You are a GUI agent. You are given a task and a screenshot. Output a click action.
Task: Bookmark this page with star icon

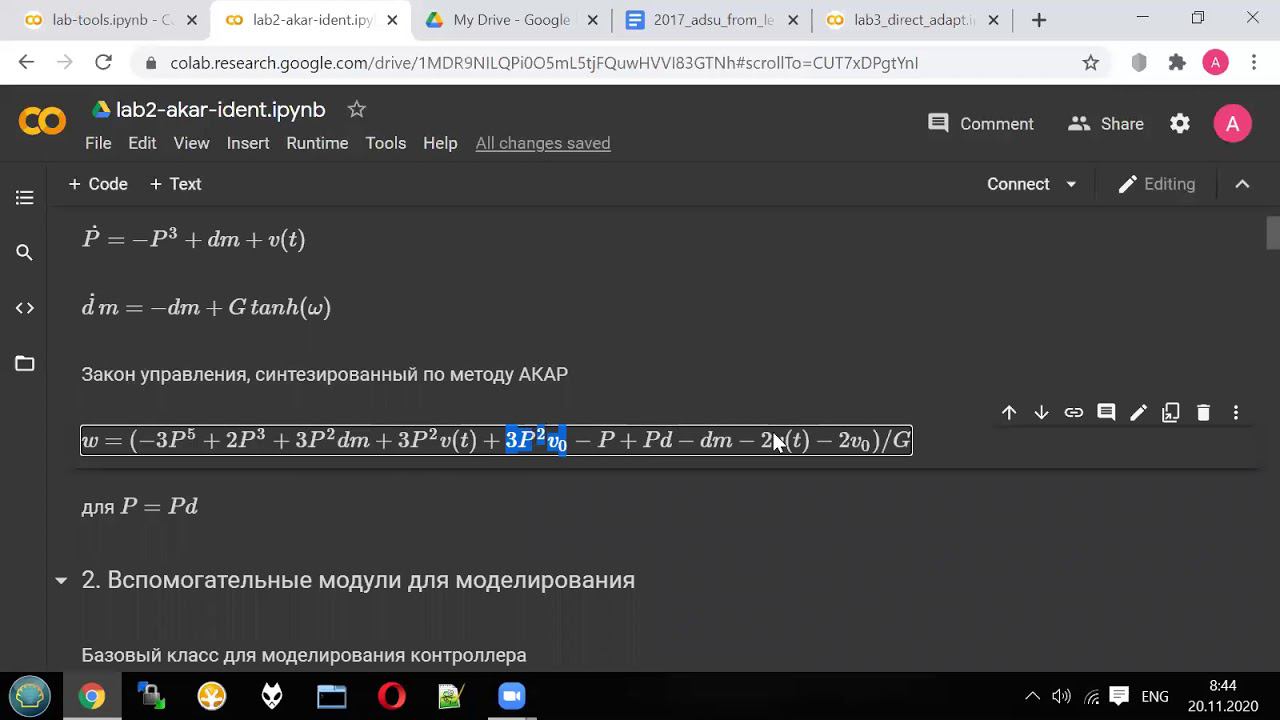click(1091, 63)
